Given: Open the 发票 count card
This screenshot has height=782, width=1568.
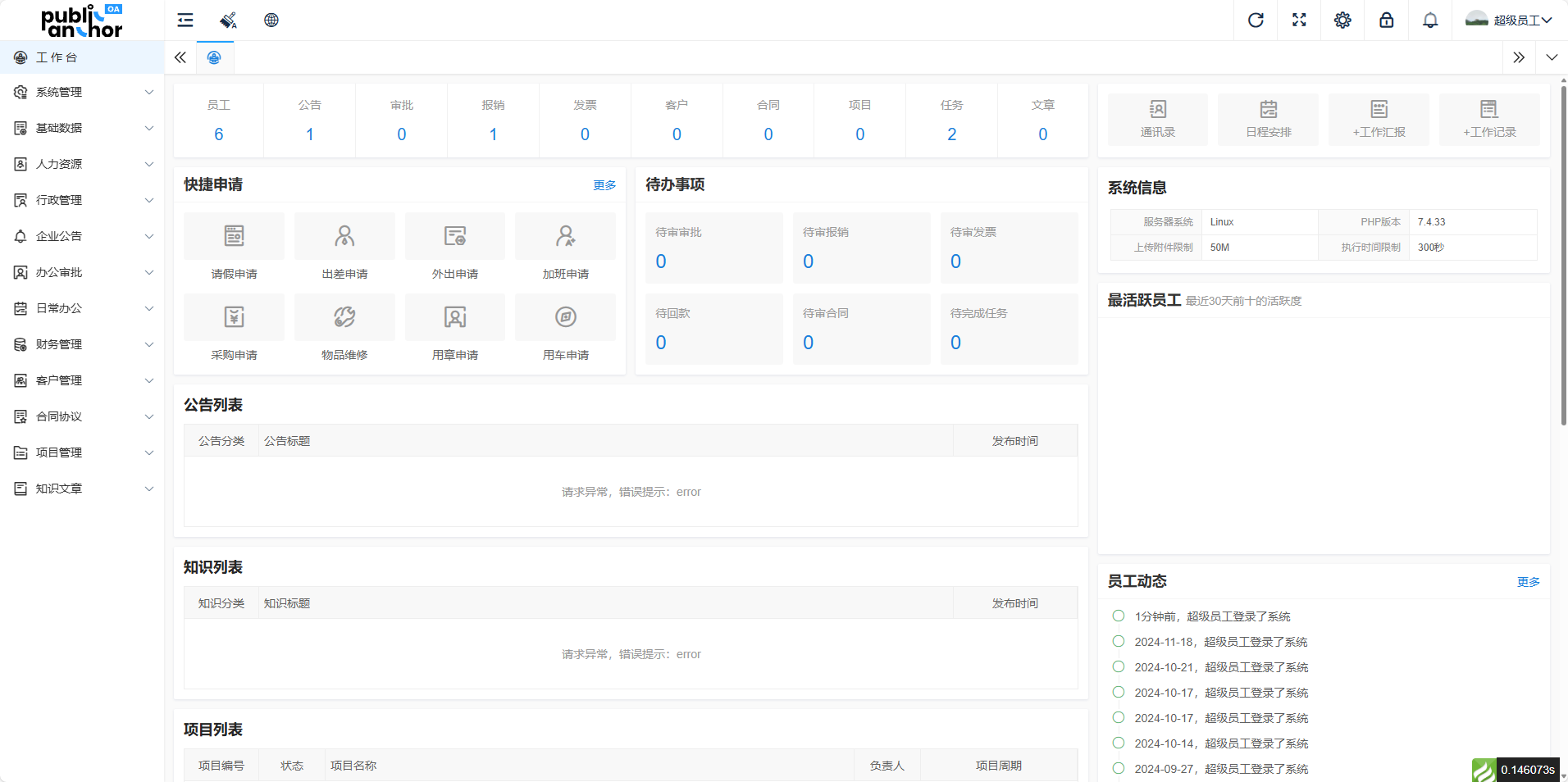Looking at the screenshot, I should click(585, 120).
